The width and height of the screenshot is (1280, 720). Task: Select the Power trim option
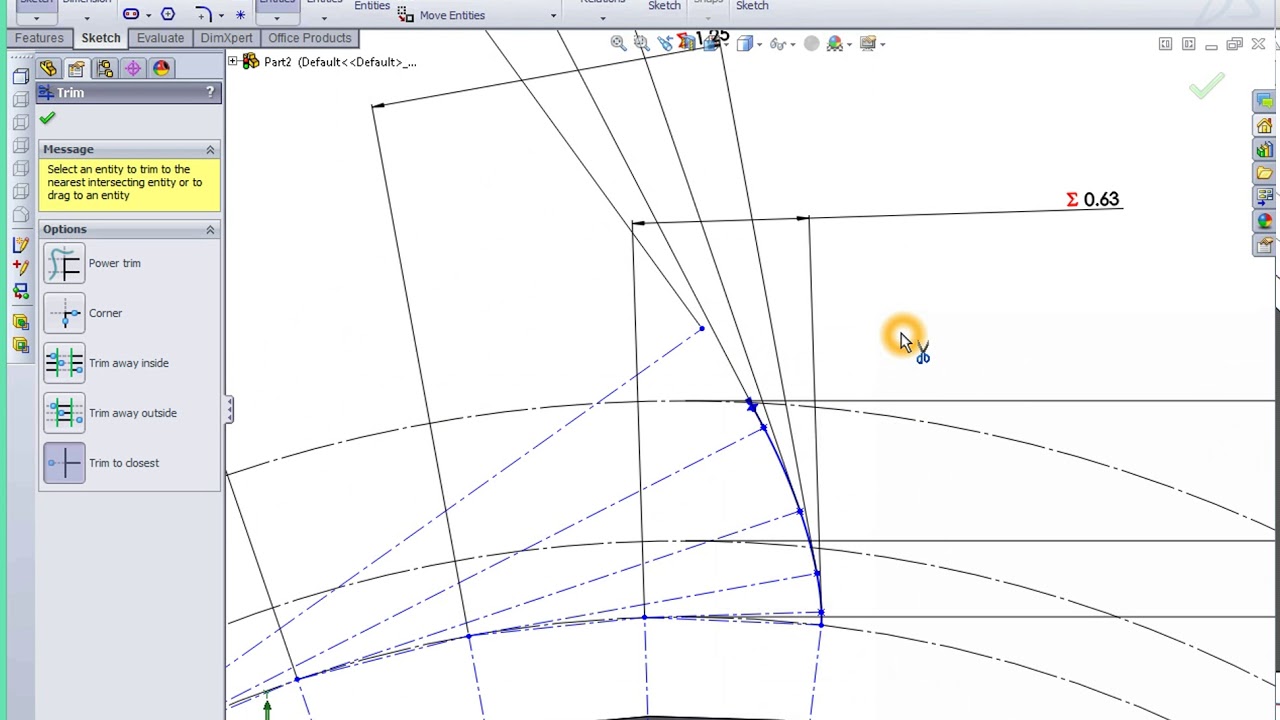pos(64,264)
